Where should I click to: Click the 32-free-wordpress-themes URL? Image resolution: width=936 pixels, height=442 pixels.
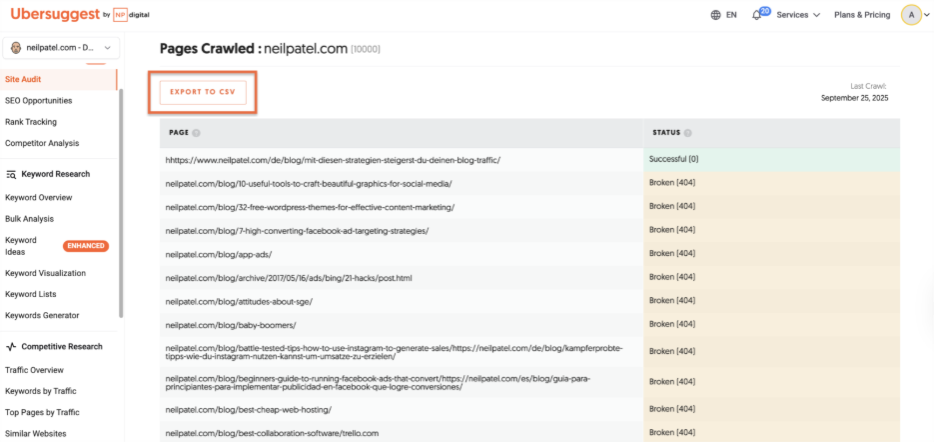pyautogui.click(x=310, y=207)
